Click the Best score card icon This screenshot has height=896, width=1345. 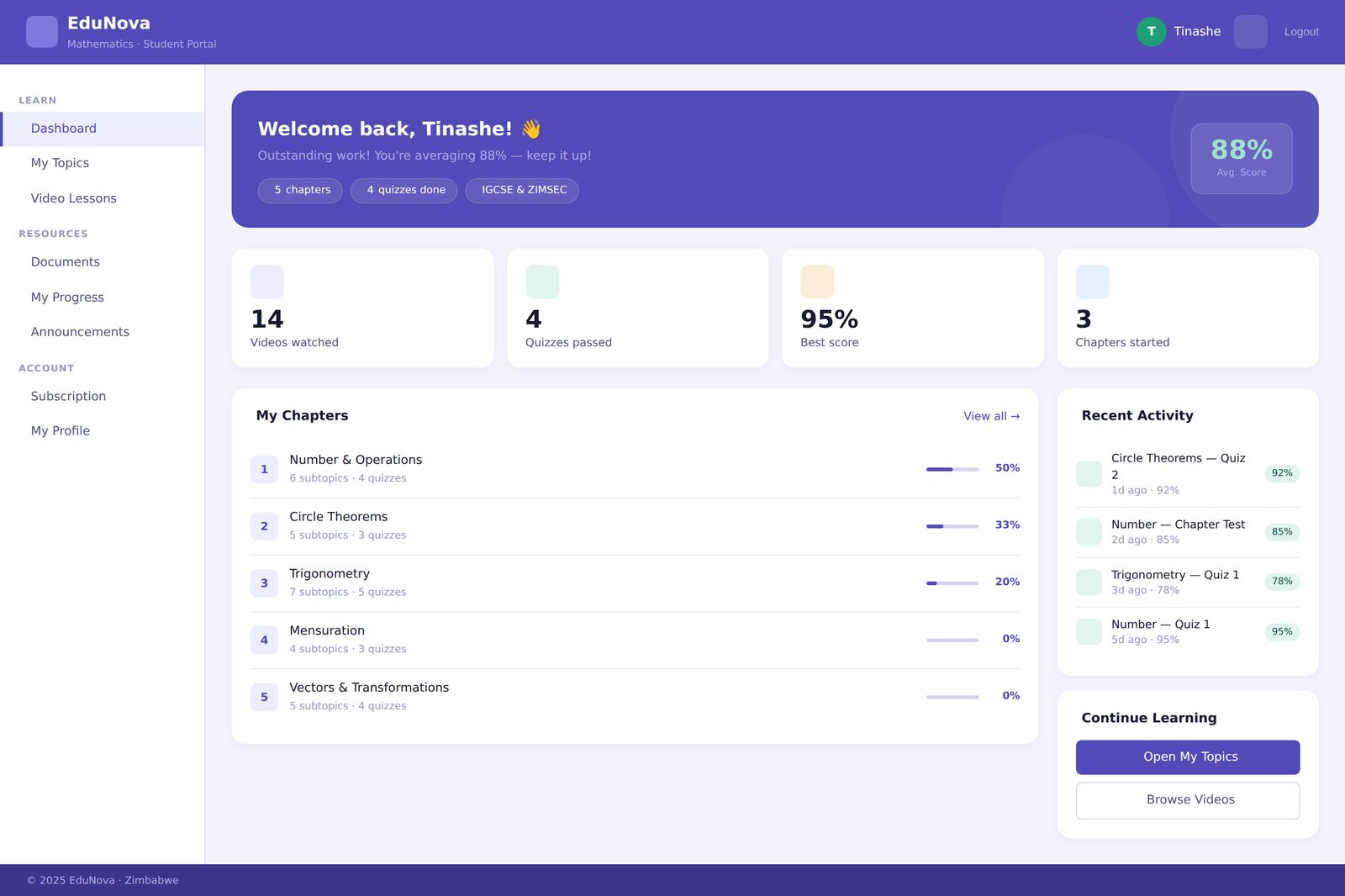pos(817,282)
